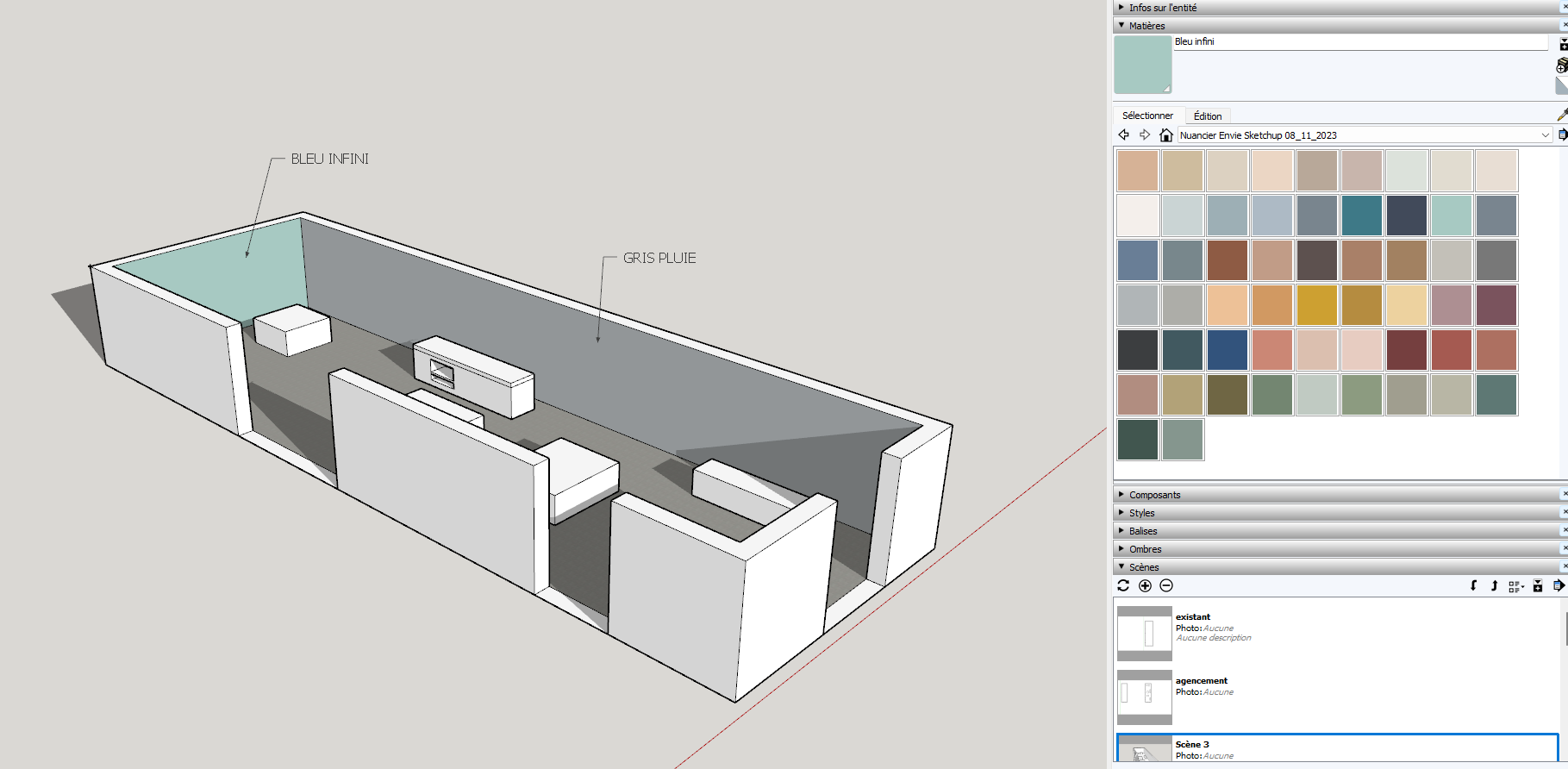
Task: Click the home icon in Matières browser
Action: tap(1165, 135)
